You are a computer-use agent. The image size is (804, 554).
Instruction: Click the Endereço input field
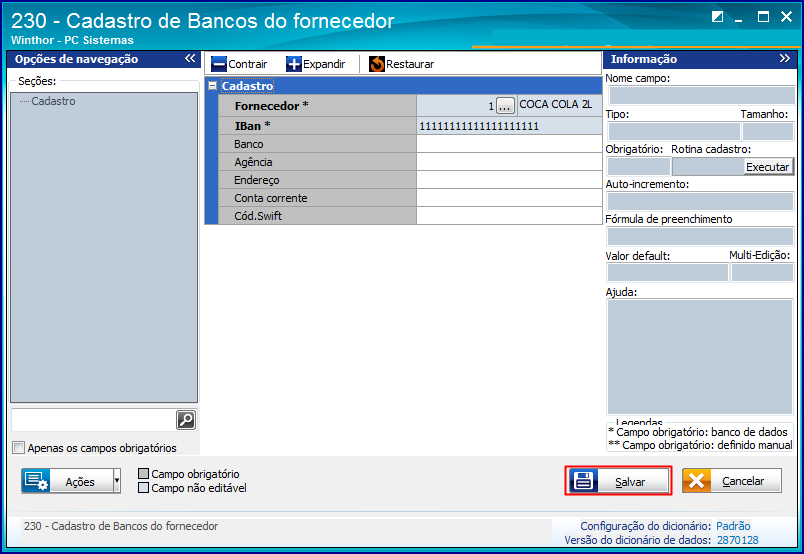(x=509, y=180)
